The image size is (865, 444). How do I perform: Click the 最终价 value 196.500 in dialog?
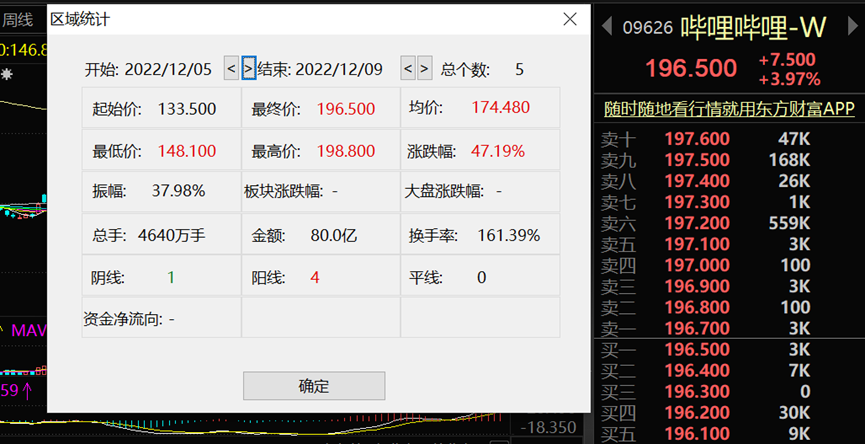click(346, 109)
